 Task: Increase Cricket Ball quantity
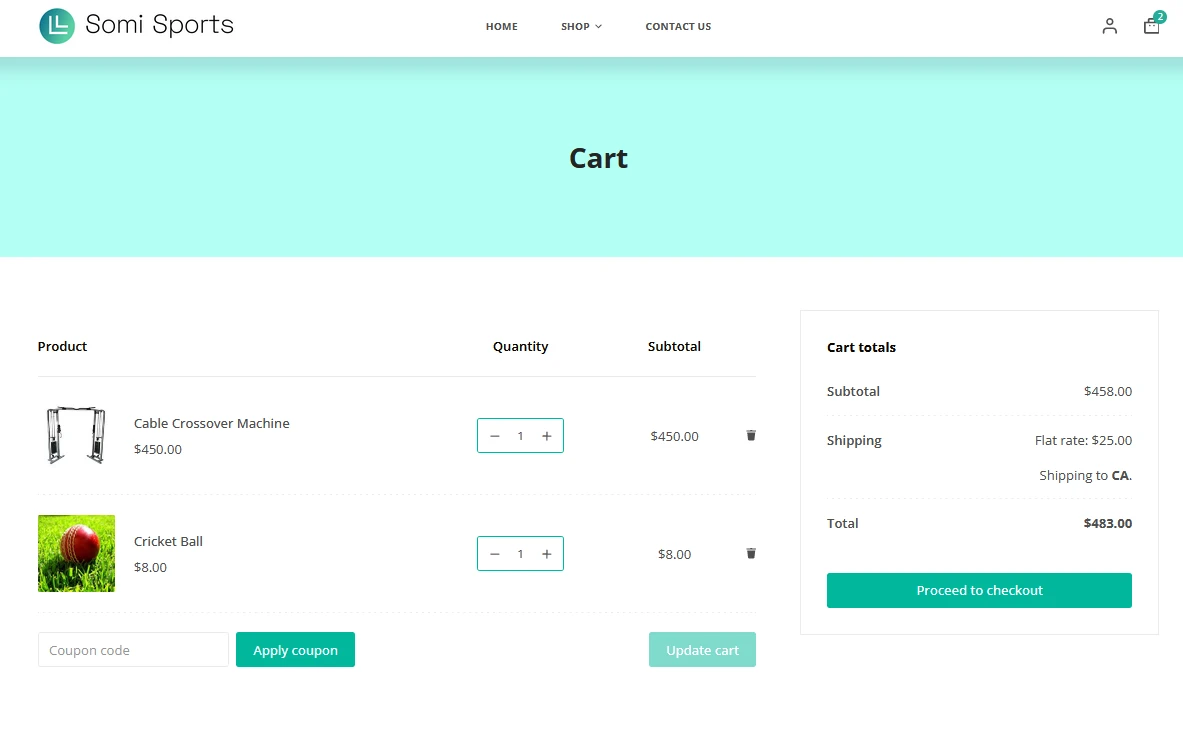coord(546,554)
